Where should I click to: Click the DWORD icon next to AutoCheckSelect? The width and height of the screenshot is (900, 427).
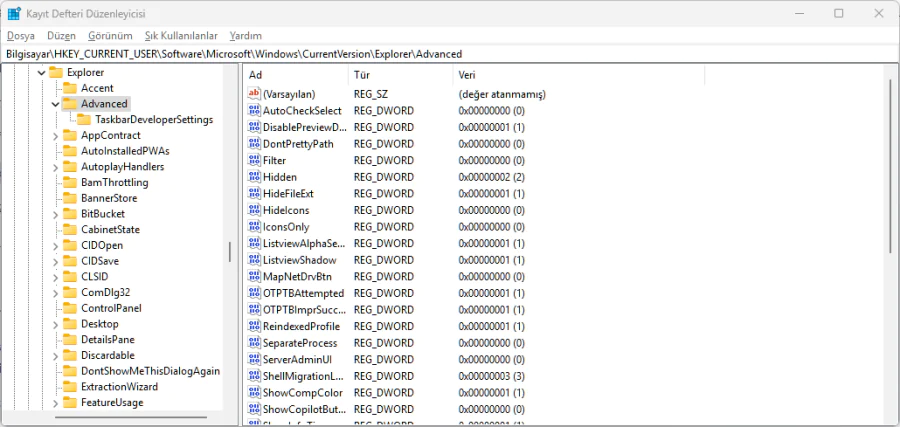point(253,111)
